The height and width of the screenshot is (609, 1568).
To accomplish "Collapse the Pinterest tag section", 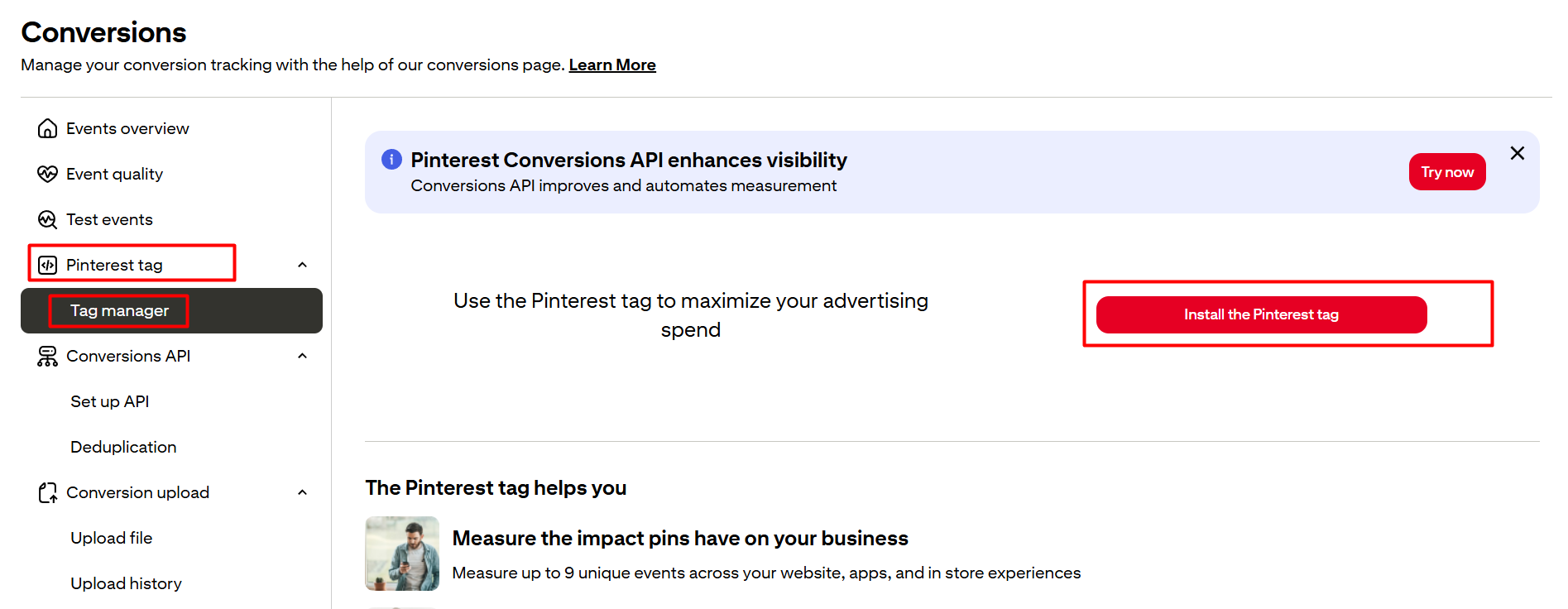I will [x=302, y=265].
